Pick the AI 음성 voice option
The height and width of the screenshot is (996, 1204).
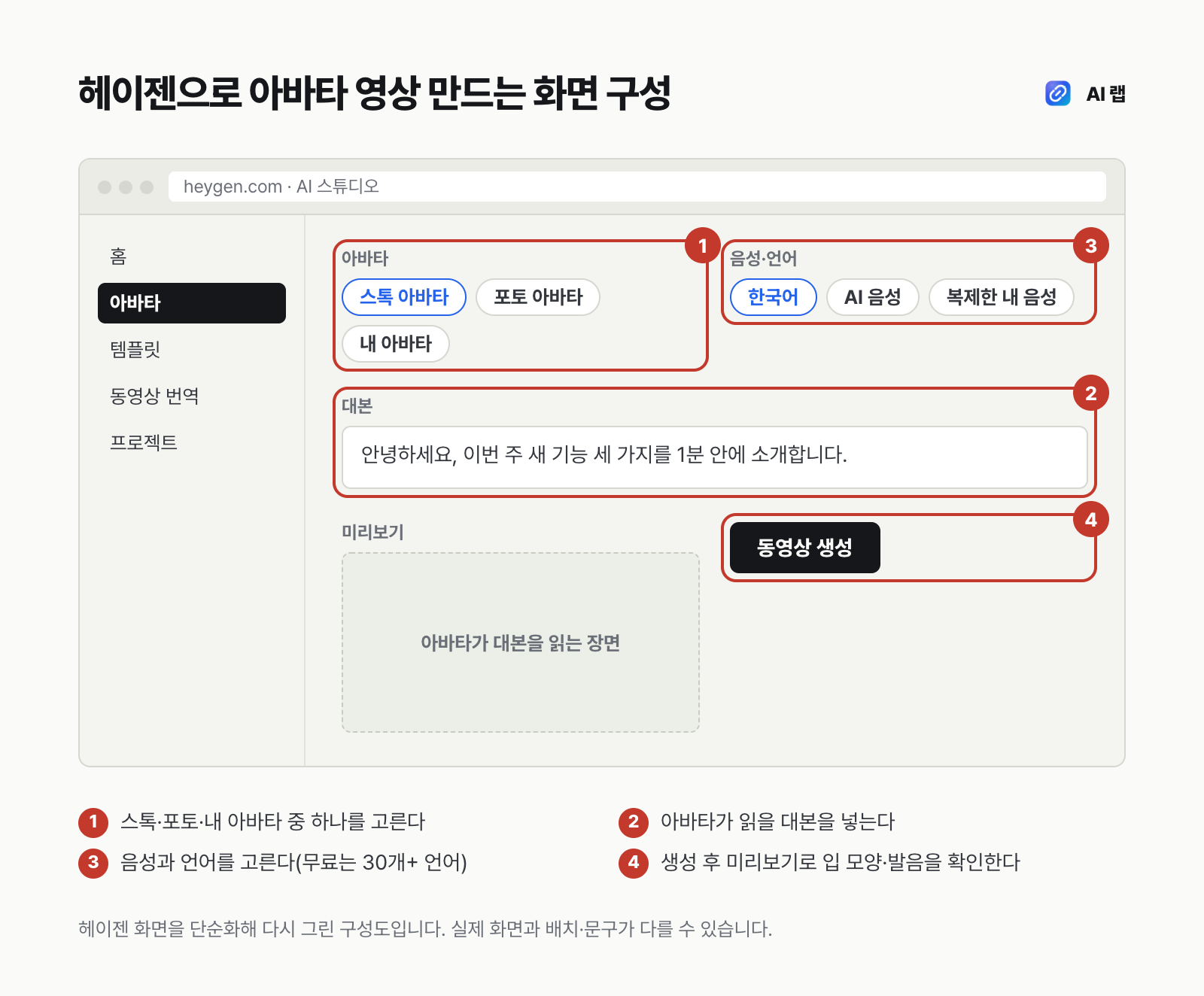873,297
